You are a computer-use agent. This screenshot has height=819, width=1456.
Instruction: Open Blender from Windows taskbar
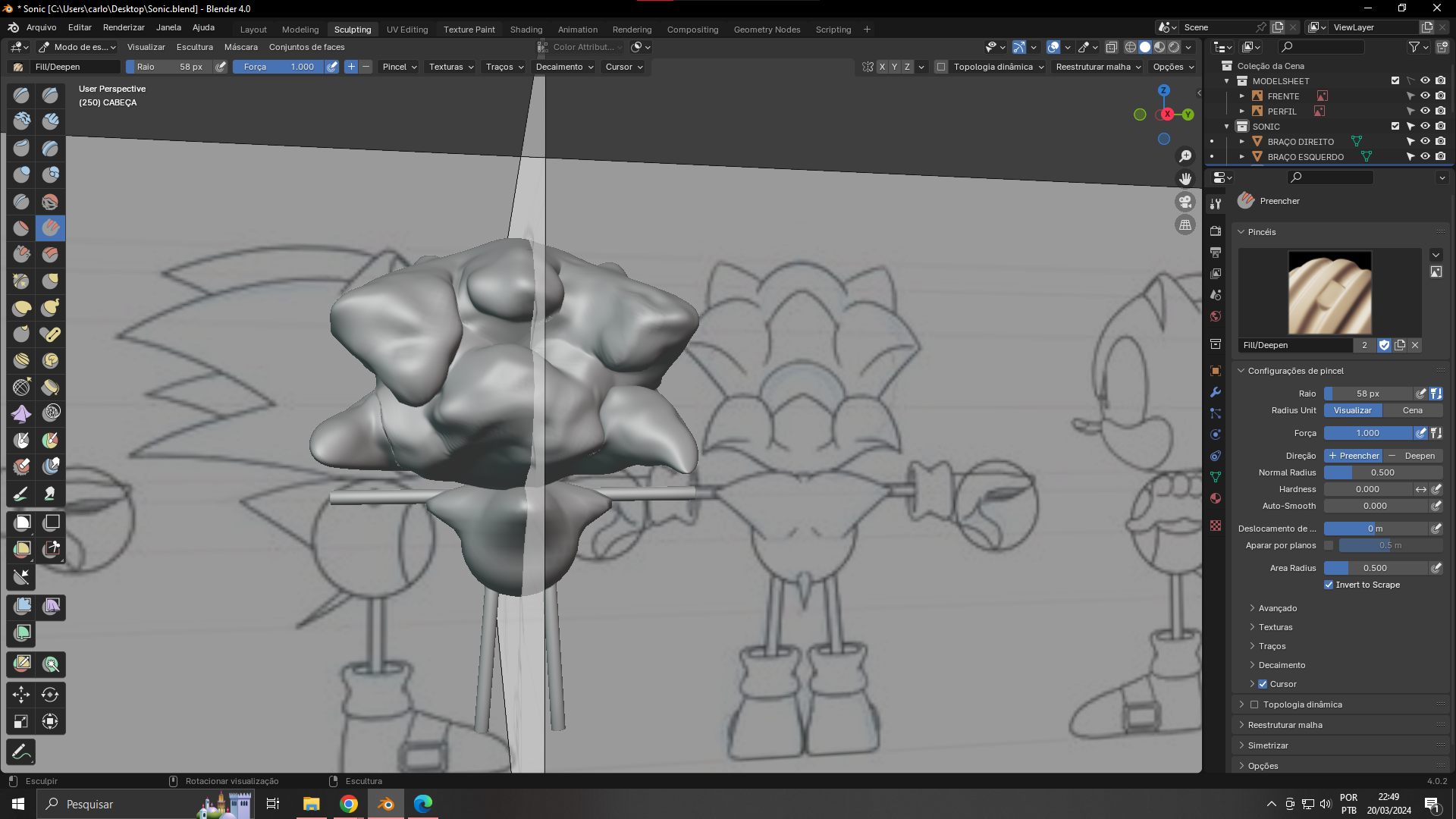386,804
